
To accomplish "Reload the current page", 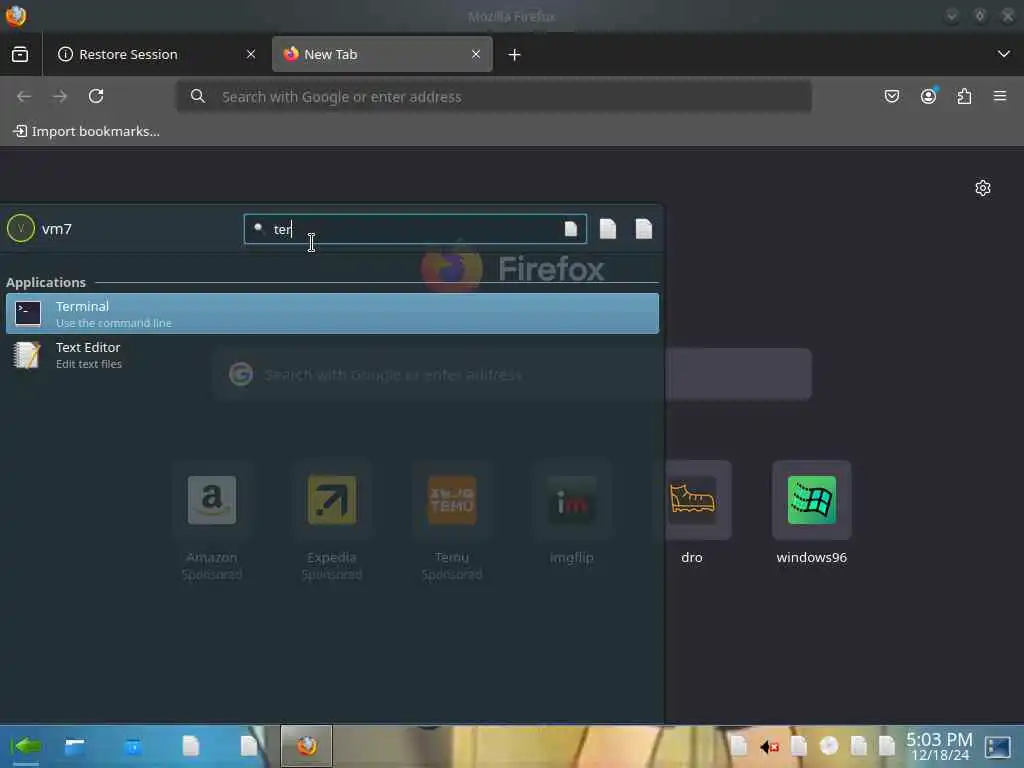I will [x=96, y=97].
